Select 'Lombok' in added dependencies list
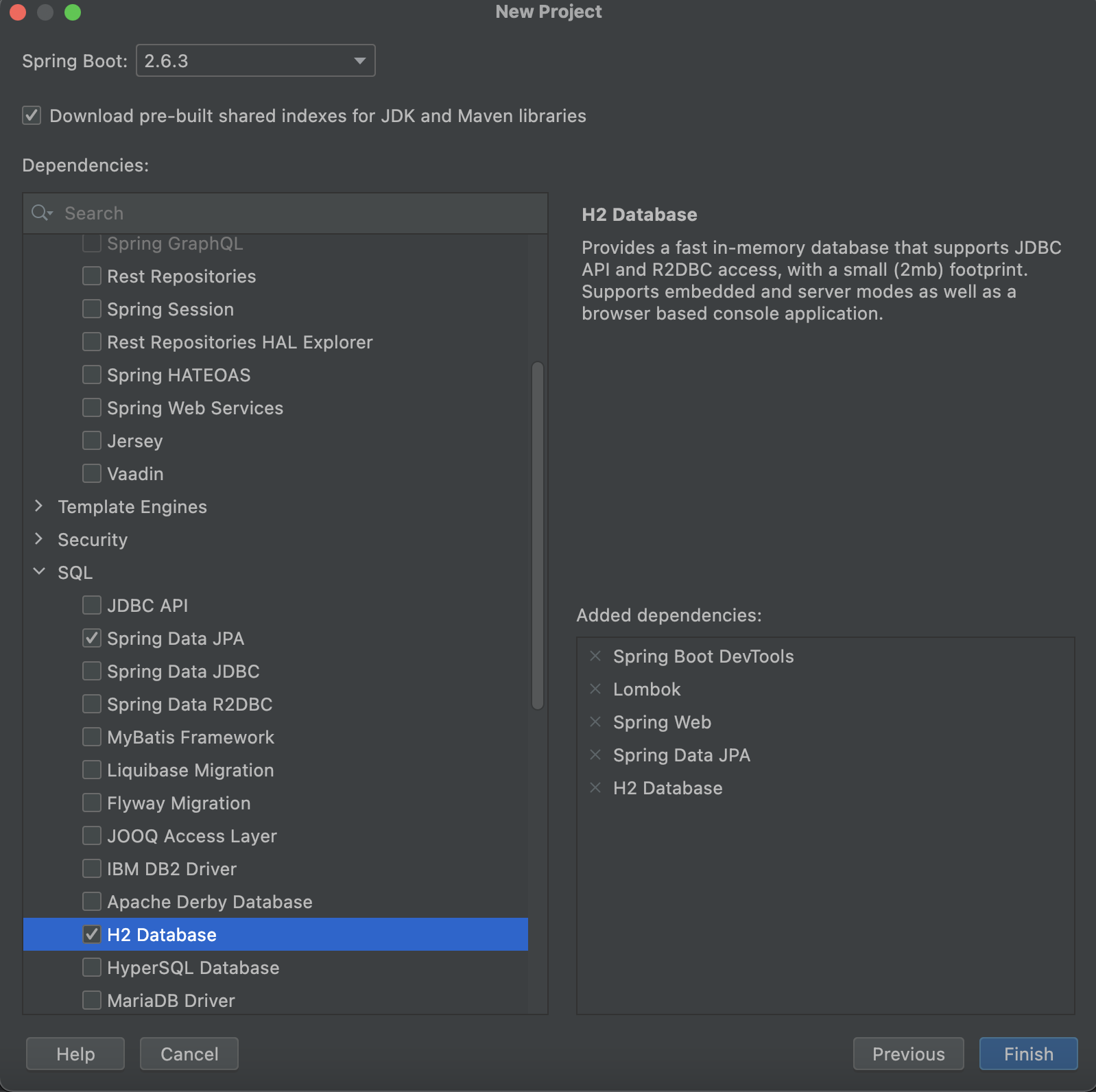The height and width of the screenshot is (1092, 1096). pyautogui.click(x=647, y=689)
